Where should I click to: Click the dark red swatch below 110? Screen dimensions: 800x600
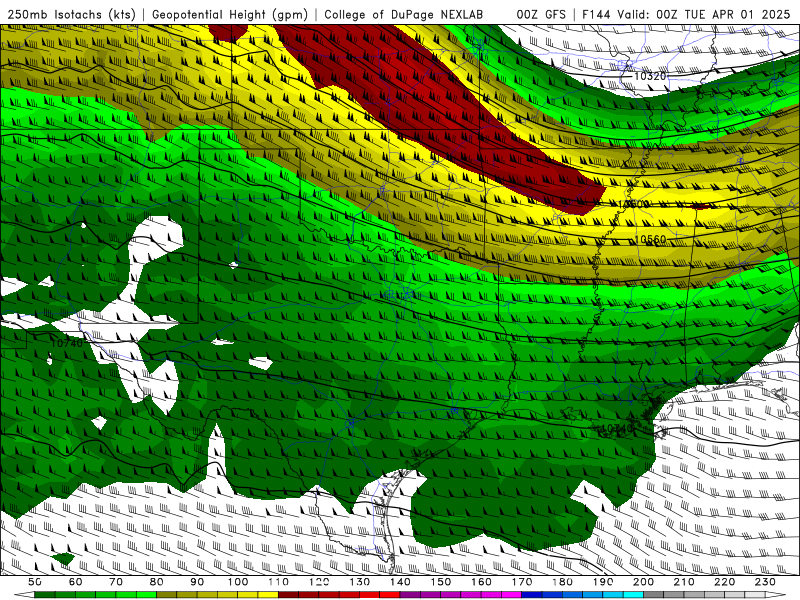click(x=288, y=595)
